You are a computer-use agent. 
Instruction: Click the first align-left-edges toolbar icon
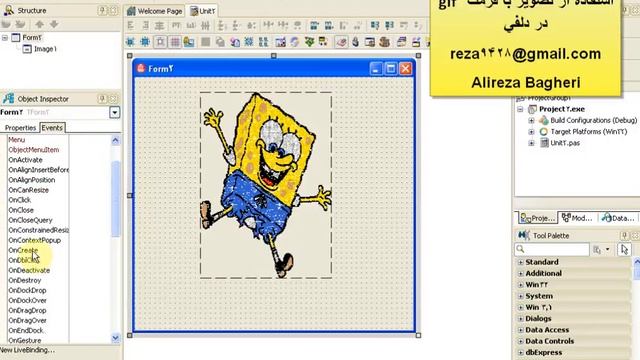tap(131, 25)
